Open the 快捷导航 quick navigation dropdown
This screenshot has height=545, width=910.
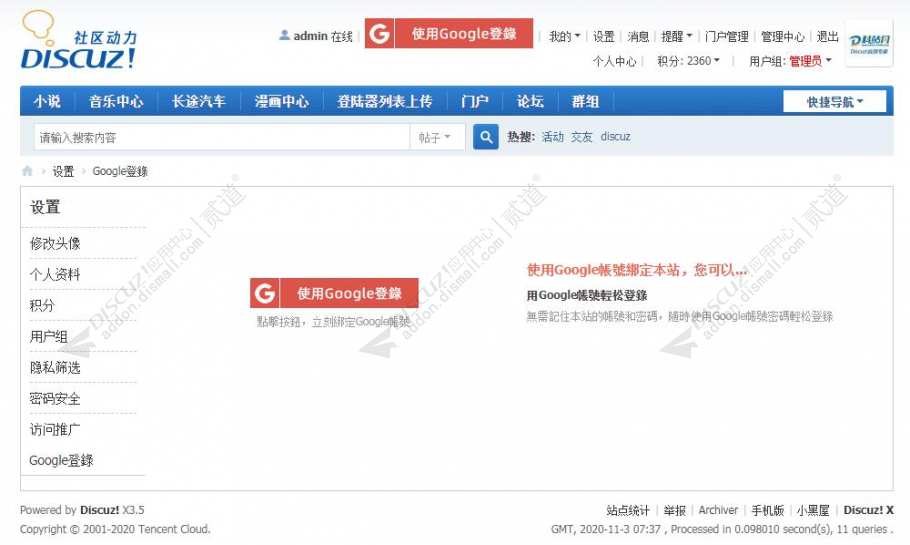835,102
